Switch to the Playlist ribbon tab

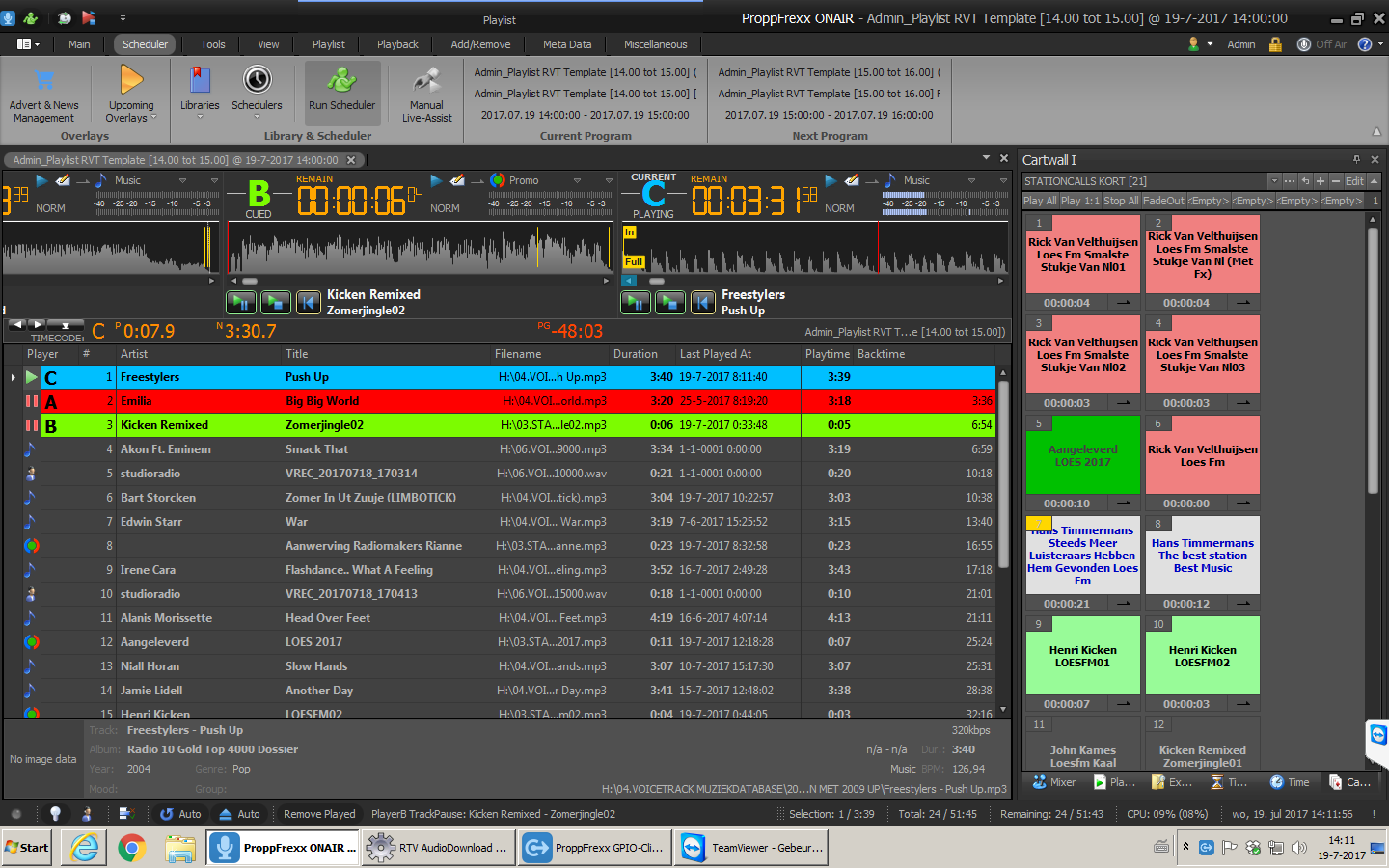[x=329, y=44]
